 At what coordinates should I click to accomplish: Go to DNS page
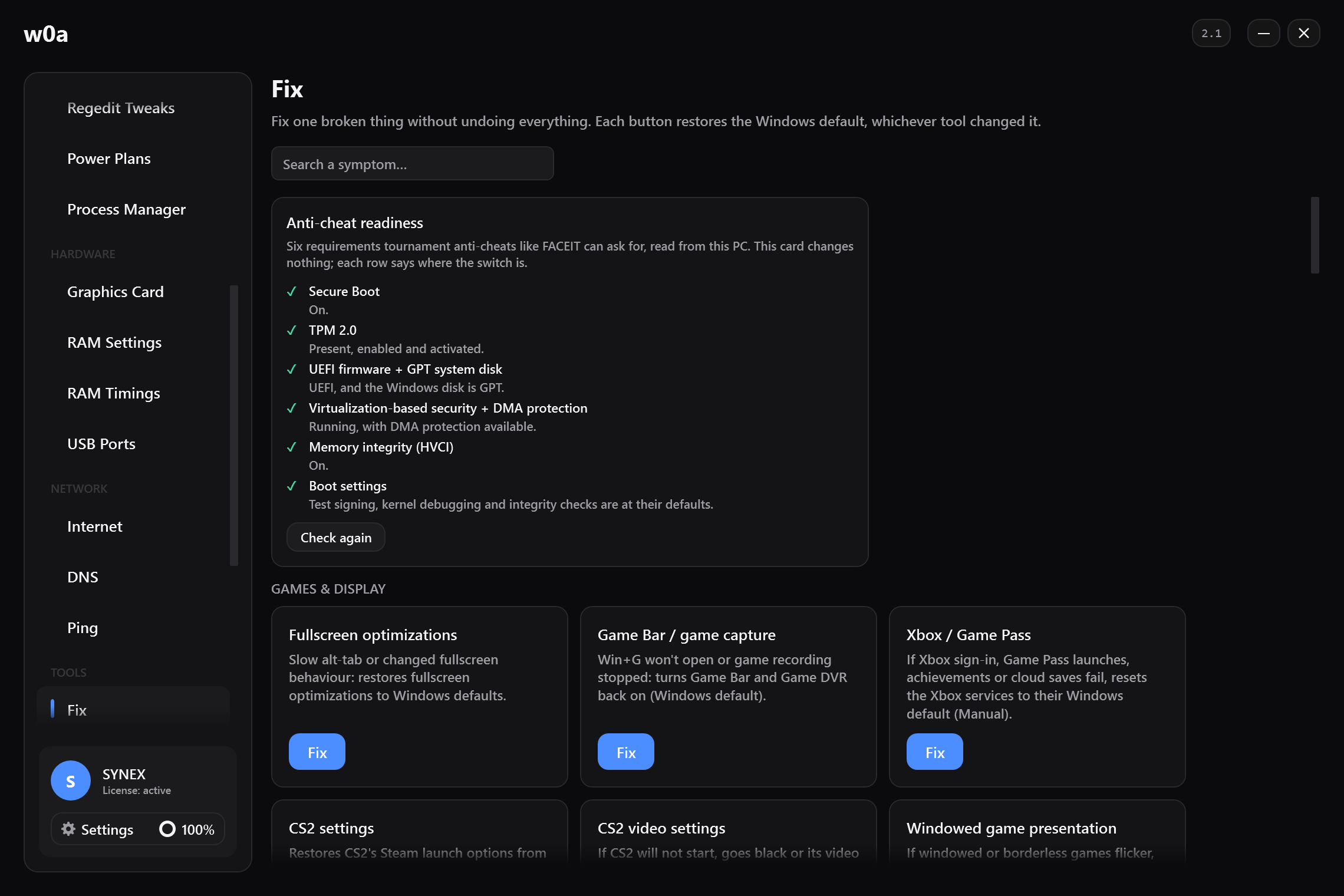83,577
